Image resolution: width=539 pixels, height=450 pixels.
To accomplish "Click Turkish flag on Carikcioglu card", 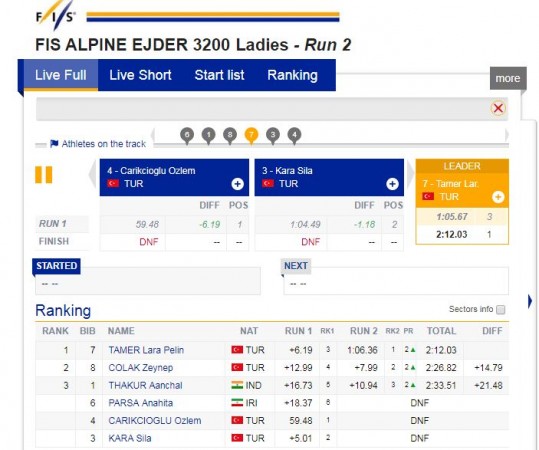I will 113,184.
